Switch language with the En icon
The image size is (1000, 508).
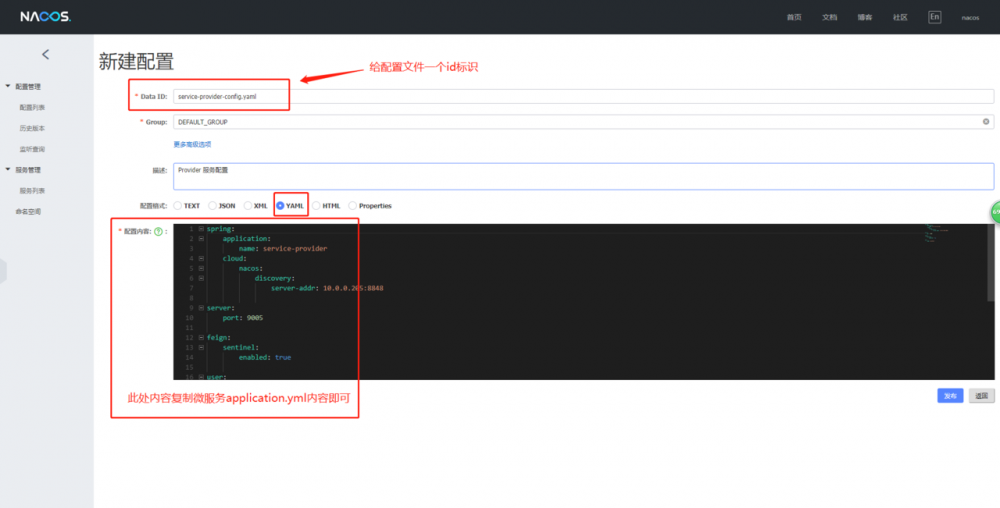934,17
